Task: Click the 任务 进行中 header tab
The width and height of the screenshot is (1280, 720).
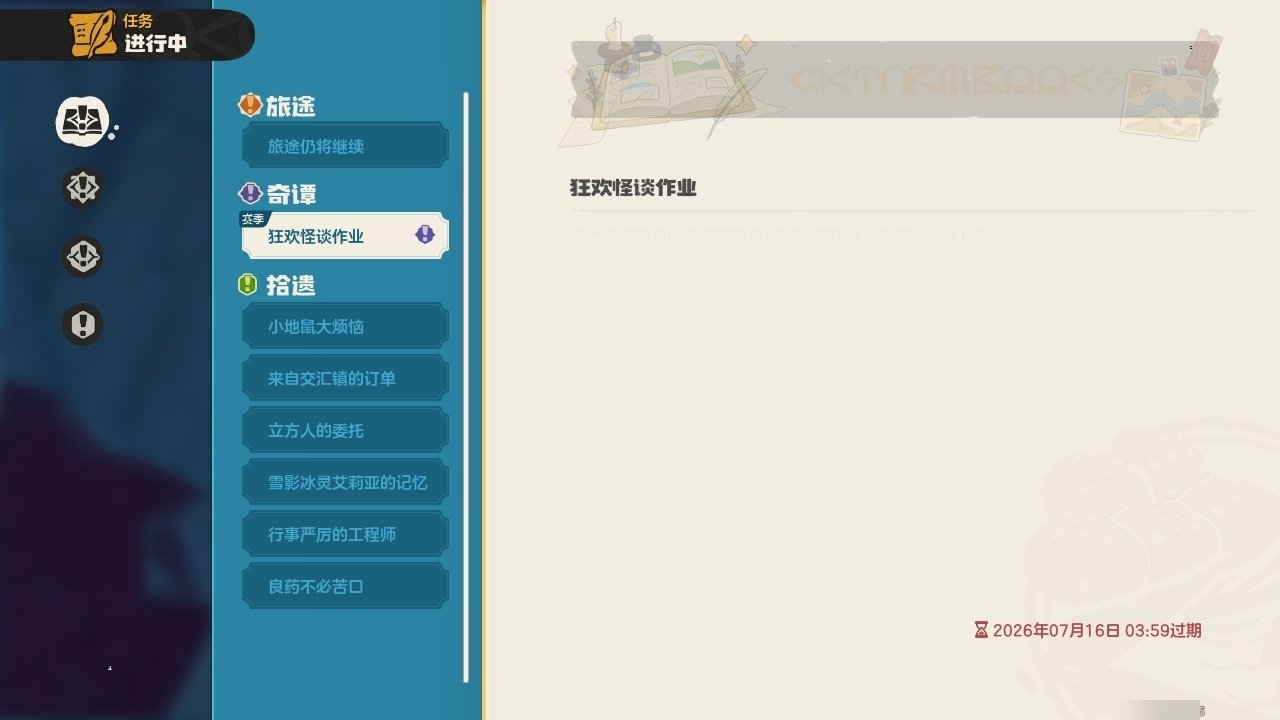Action: pos(127,35)
